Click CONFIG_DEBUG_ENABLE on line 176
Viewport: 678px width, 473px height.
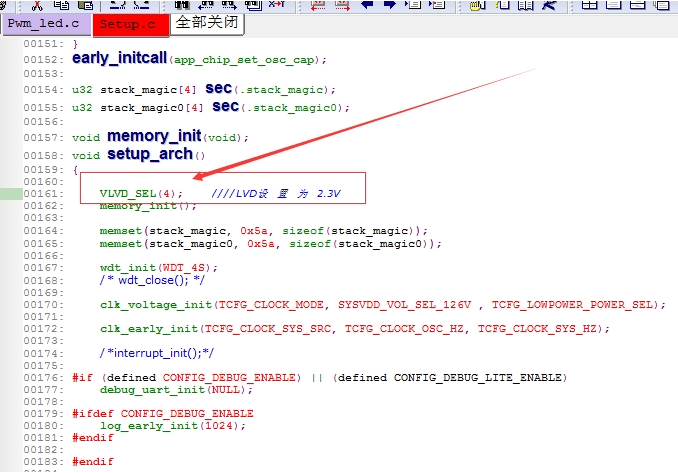click(x=229, y=377)
